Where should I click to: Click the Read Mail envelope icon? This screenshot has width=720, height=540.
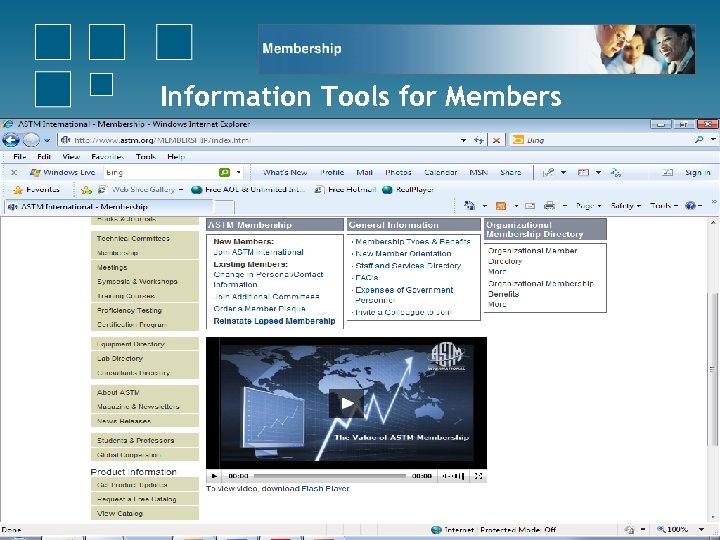tap(530, 206)
